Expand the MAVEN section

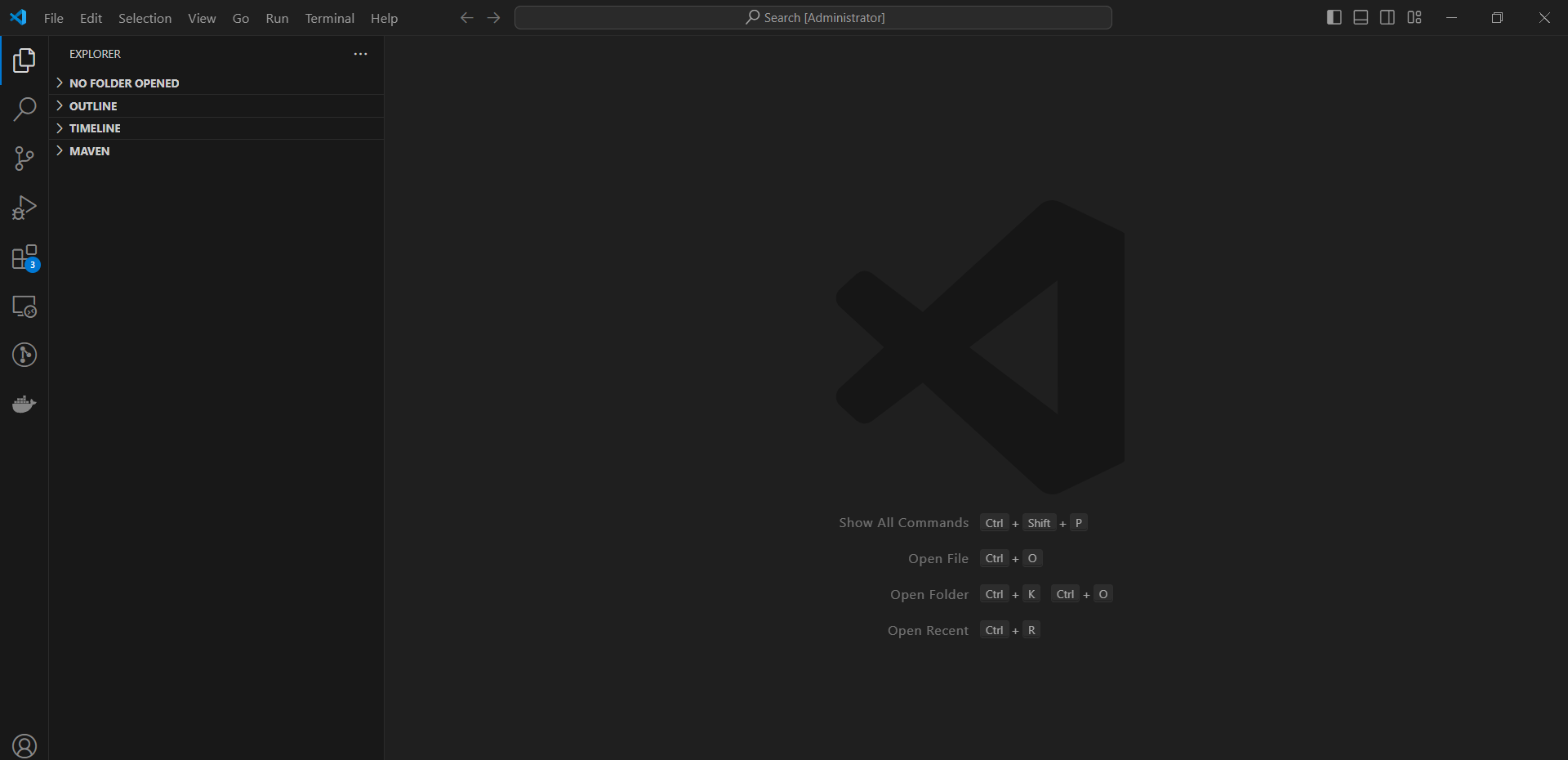pyautogui.click(x=216, y=151)
